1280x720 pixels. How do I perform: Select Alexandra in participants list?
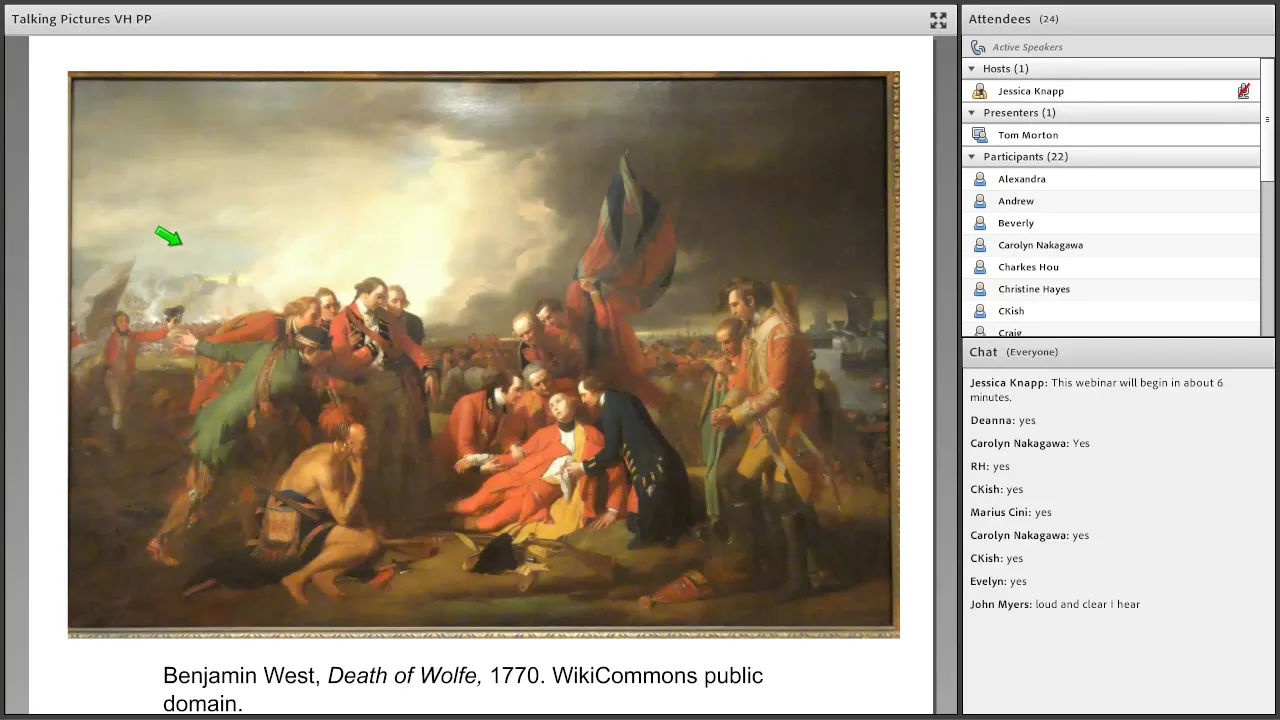tap(1111, 179)
